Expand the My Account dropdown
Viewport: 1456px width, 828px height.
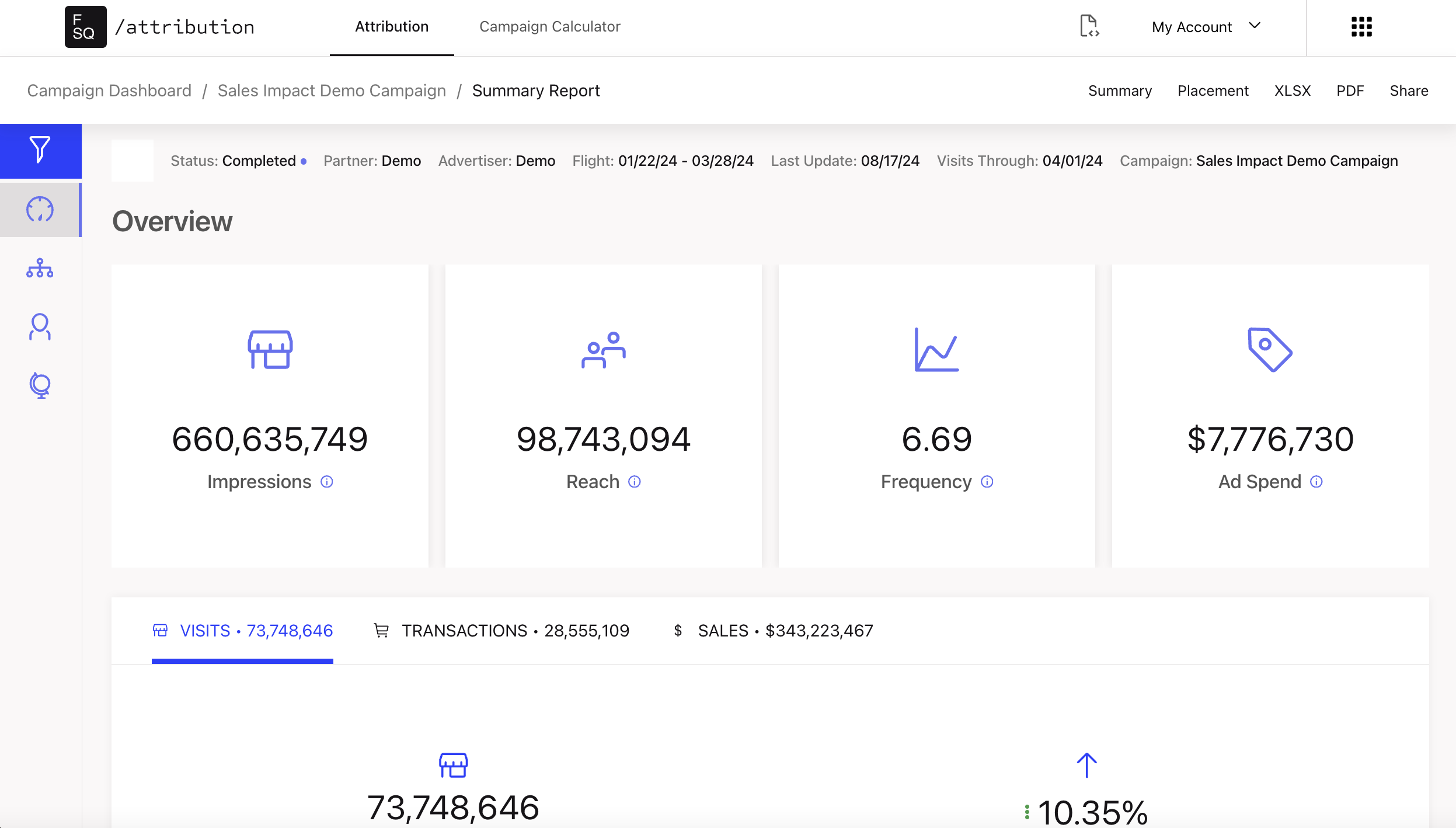click(1206, 27)
